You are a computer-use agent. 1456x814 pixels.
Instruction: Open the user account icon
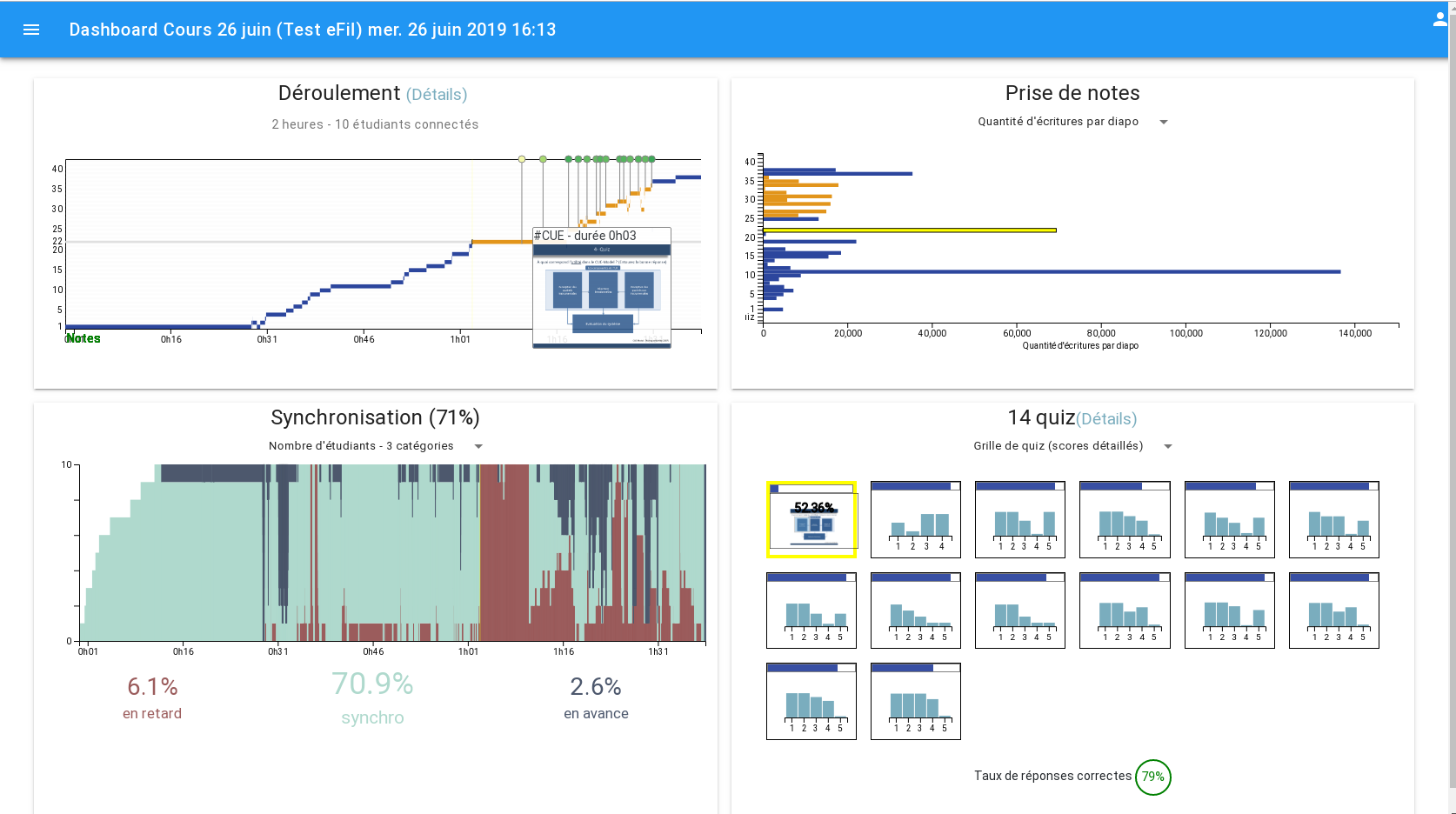(1439, 19)
